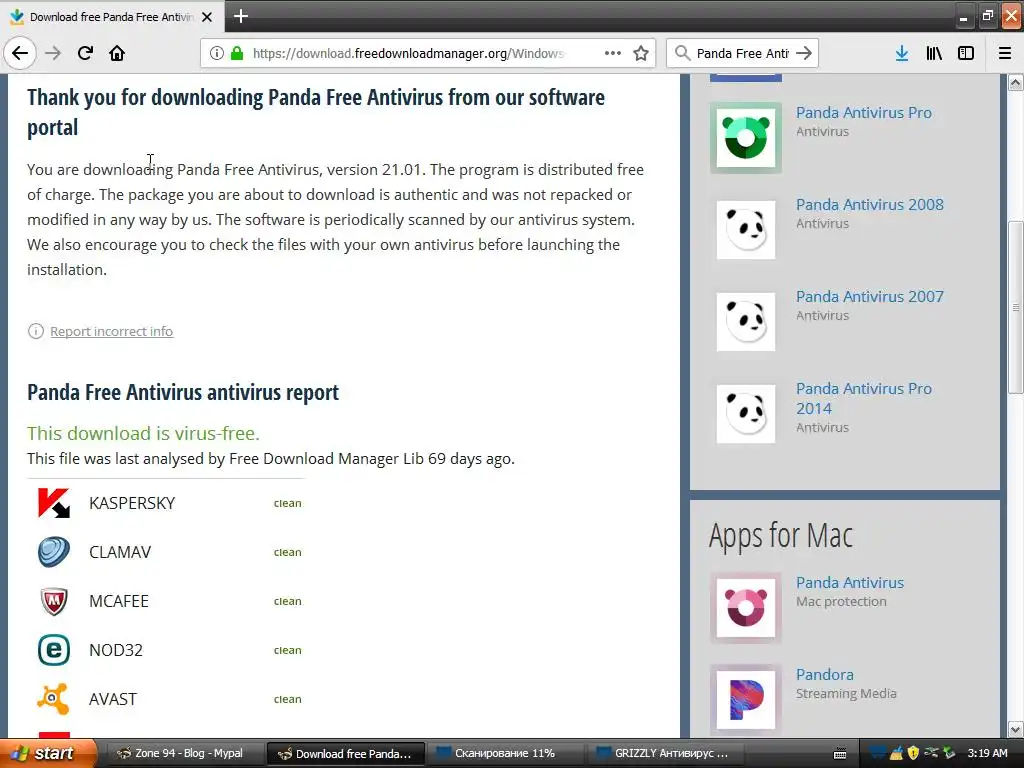This screenshot has width=1024, height=768.
Task: Open the Pandora Streaming Media link
Action: (x=825, y=675)
